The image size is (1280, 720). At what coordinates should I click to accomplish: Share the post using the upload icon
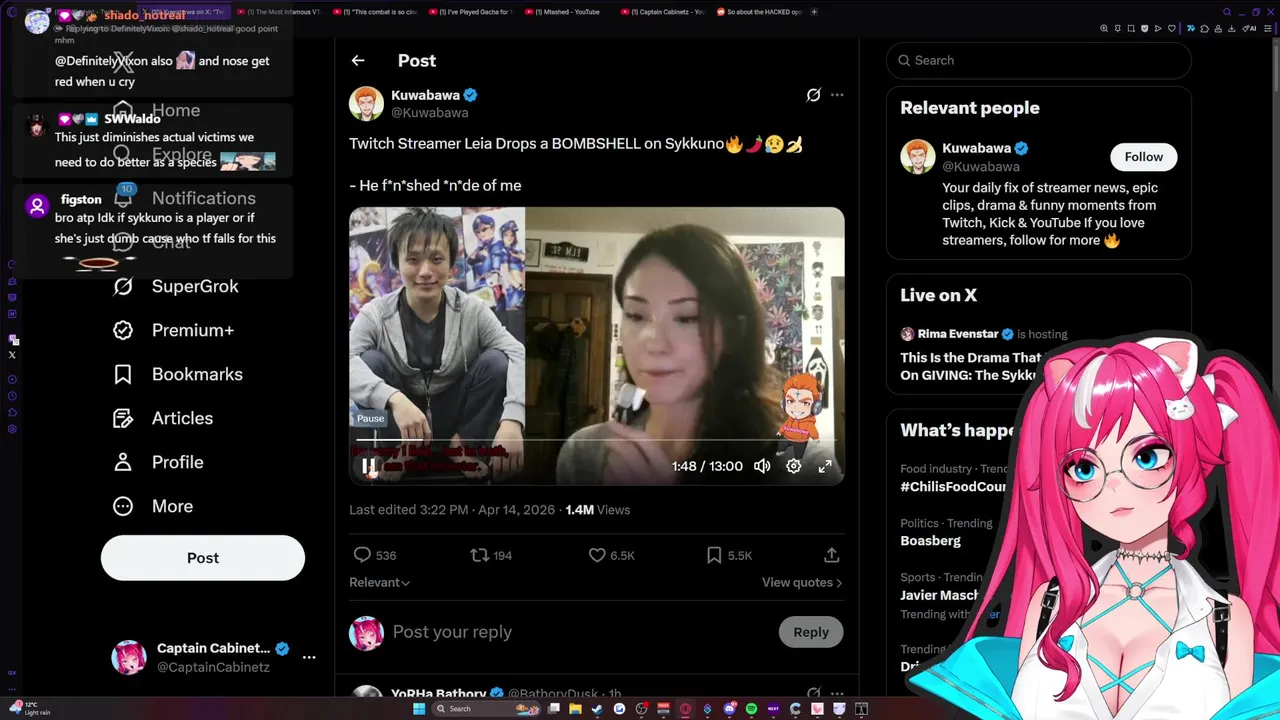tap(831, 555)
